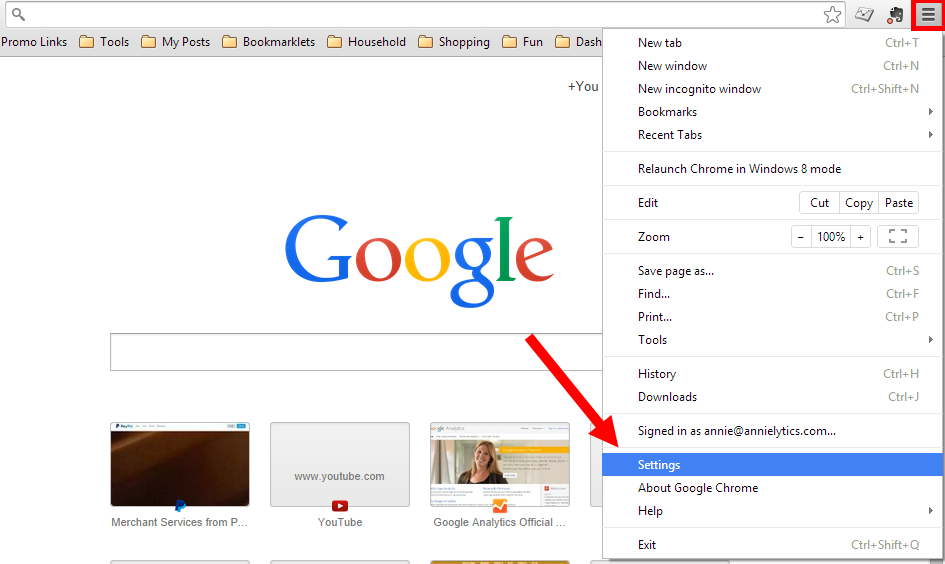Image resolution: width=945 pixels, height=564 pixels.
Task: Click the PayPal favicon under thumbnail
Action: pyautogui.click(x=180, y=506)
